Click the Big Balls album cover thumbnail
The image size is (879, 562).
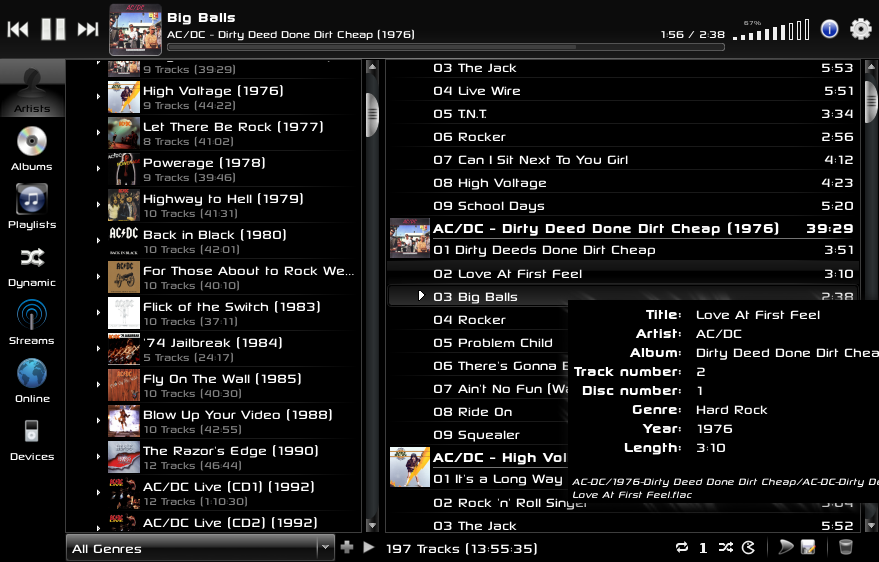click(135, 29)
